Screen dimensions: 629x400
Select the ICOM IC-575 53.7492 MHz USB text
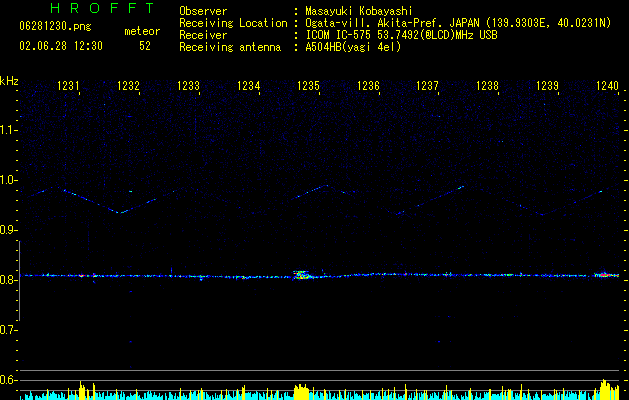401,35
